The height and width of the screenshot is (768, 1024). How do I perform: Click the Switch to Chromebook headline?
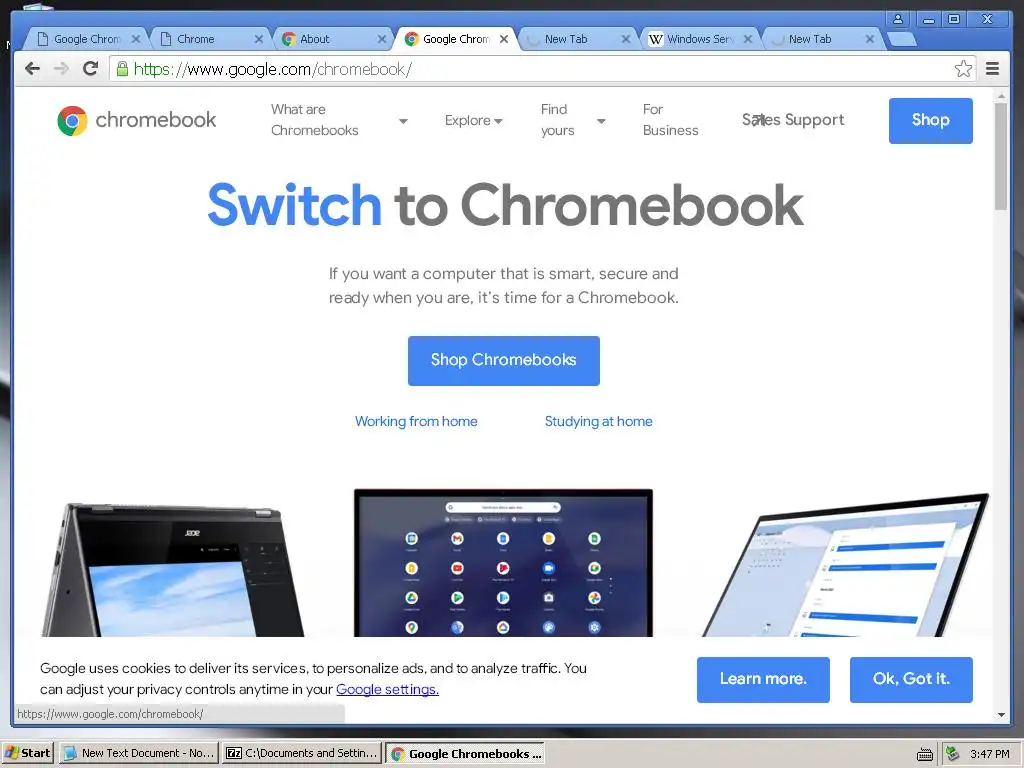point(505,205)
